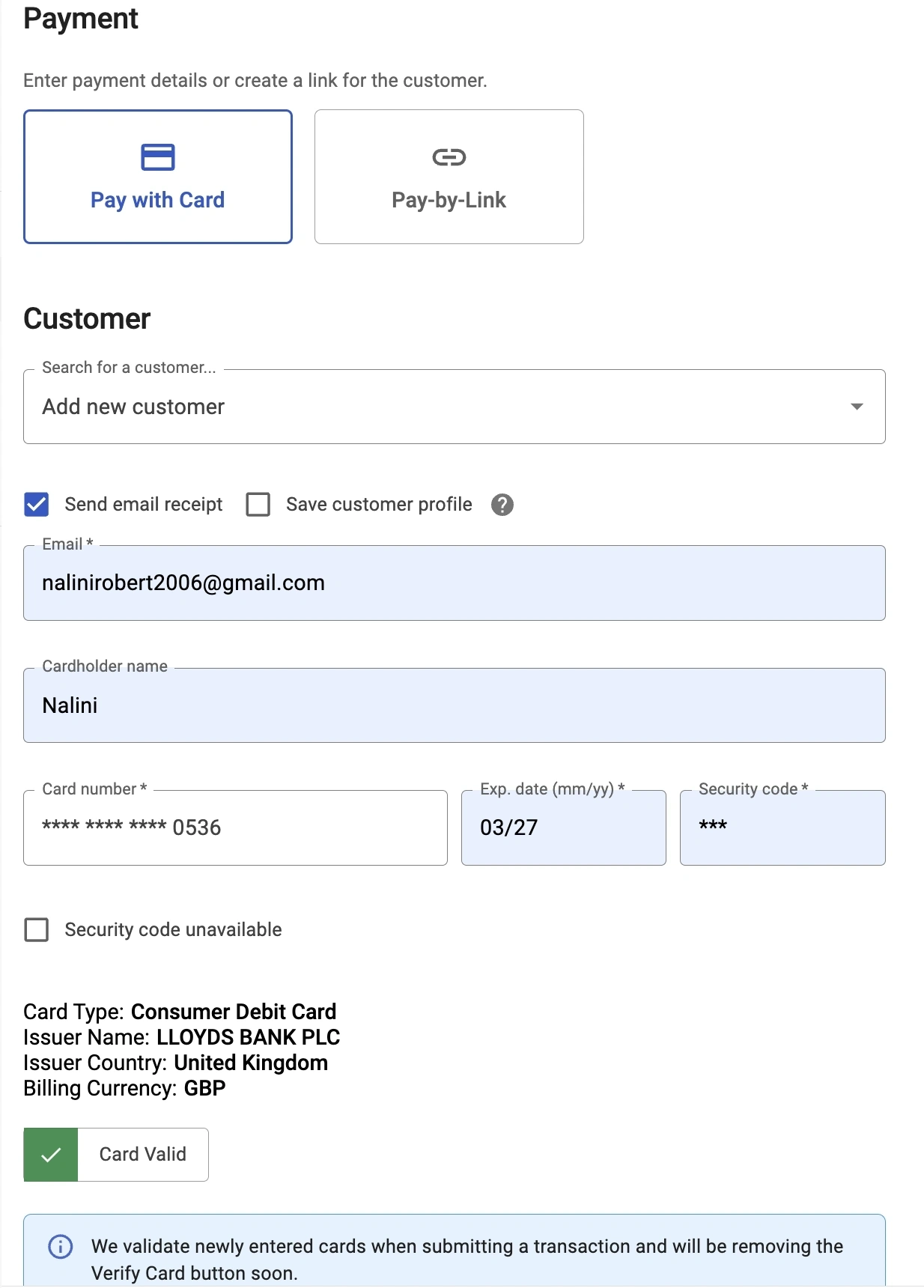Click the Security code field

(782, 828)
